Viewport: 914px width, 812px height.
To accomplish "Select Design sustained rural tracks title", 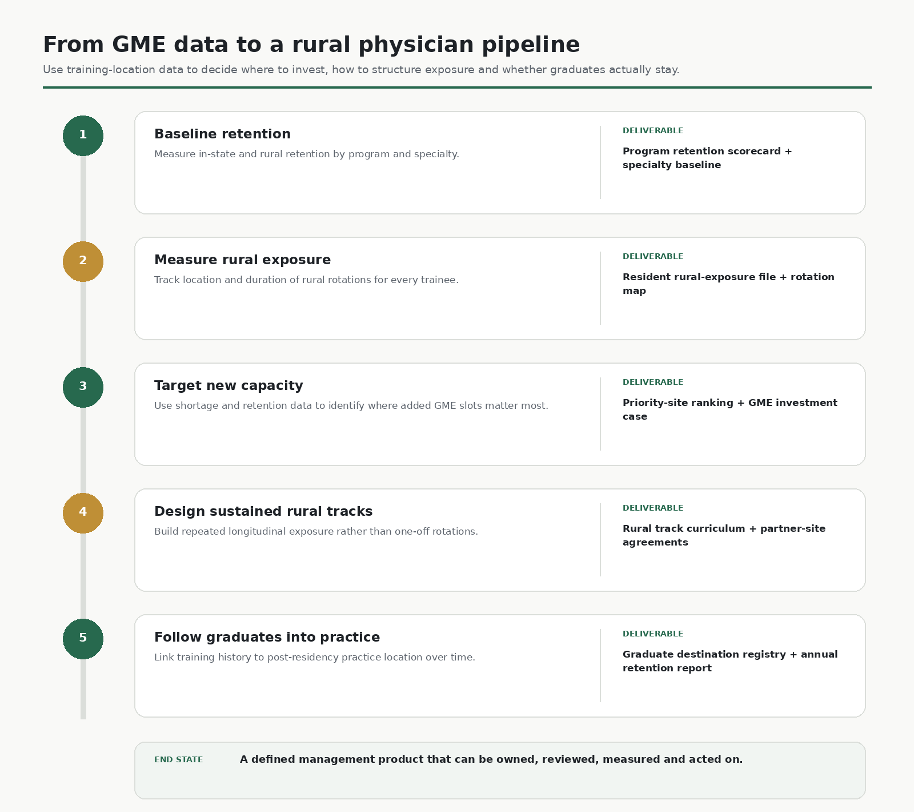I will point(263,511).
